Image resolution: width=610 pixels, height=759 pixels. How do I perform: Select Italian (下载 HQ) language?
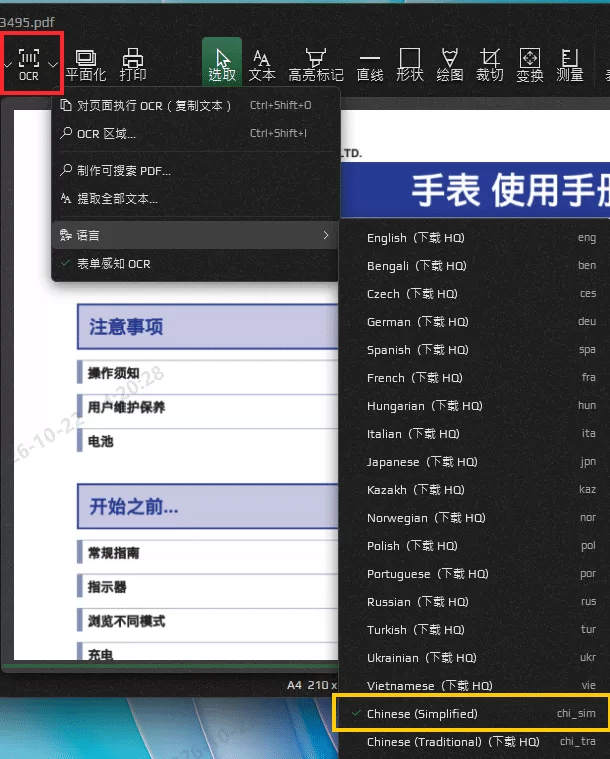[x=474, y=434]
